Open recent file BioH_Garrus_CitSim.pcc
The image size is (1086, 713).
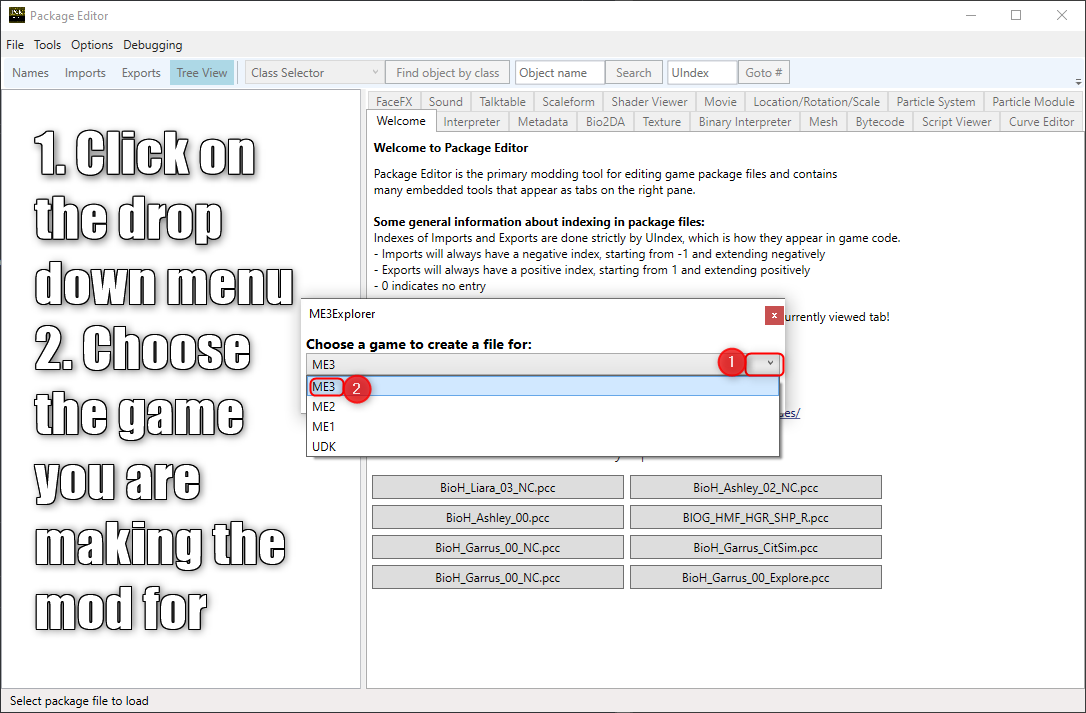pos(756,547)
